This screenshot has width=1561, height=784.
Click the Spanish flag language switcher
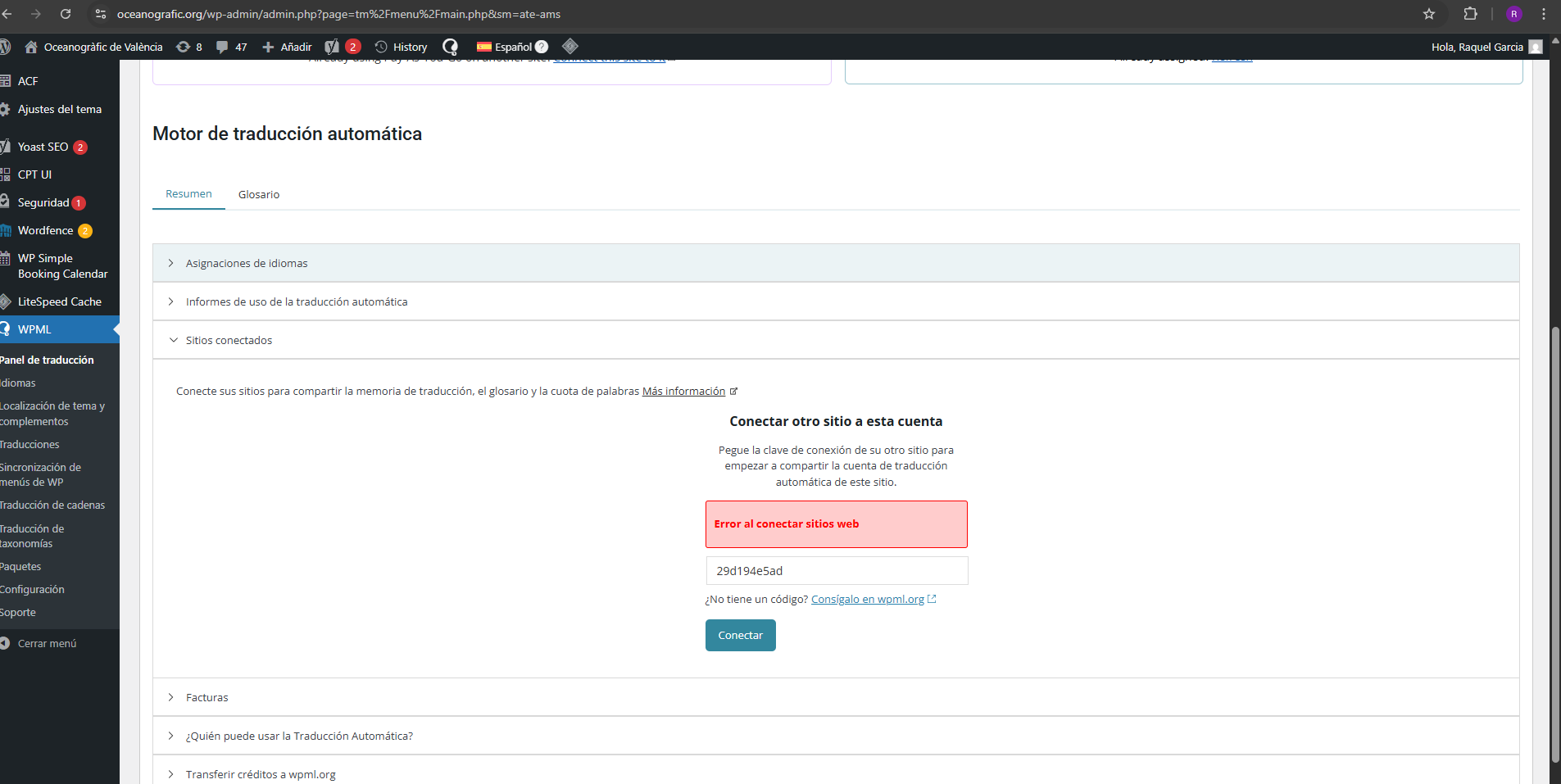(484, 47)
